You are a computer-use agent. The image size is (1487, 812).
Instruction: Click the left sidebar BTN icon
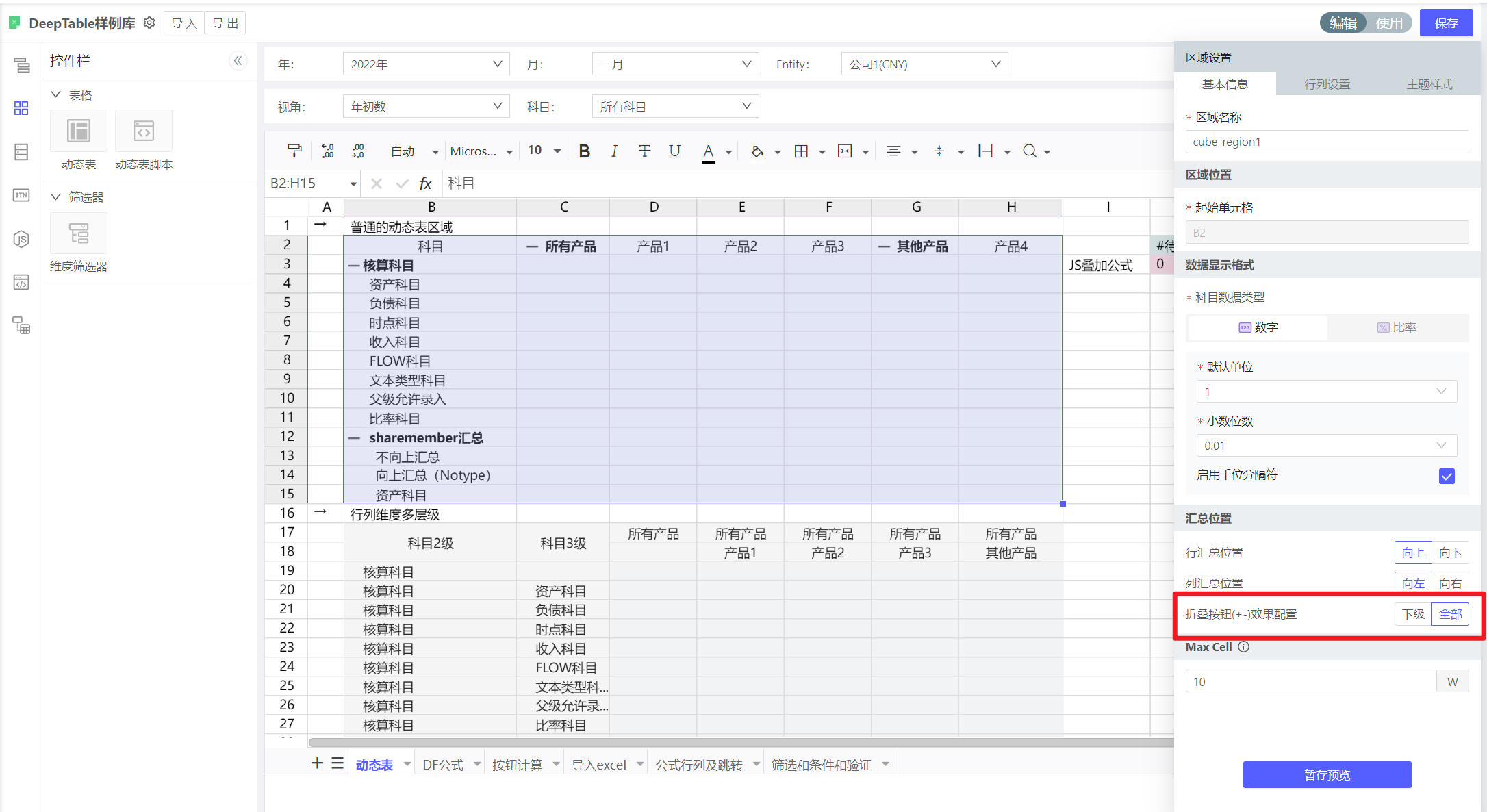click(21, 195)
